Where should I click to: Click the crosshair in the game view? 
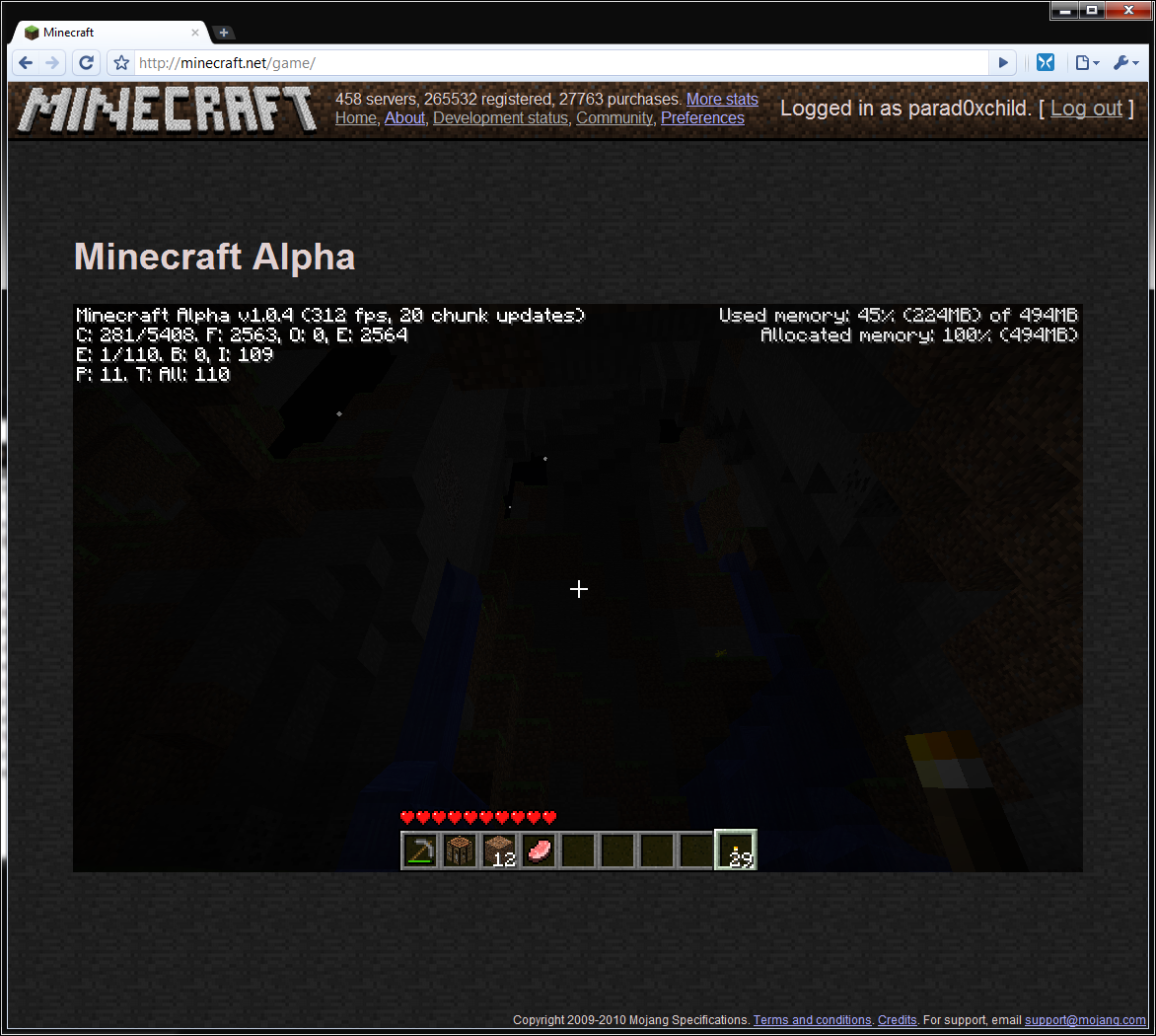(x=579, y=589)
